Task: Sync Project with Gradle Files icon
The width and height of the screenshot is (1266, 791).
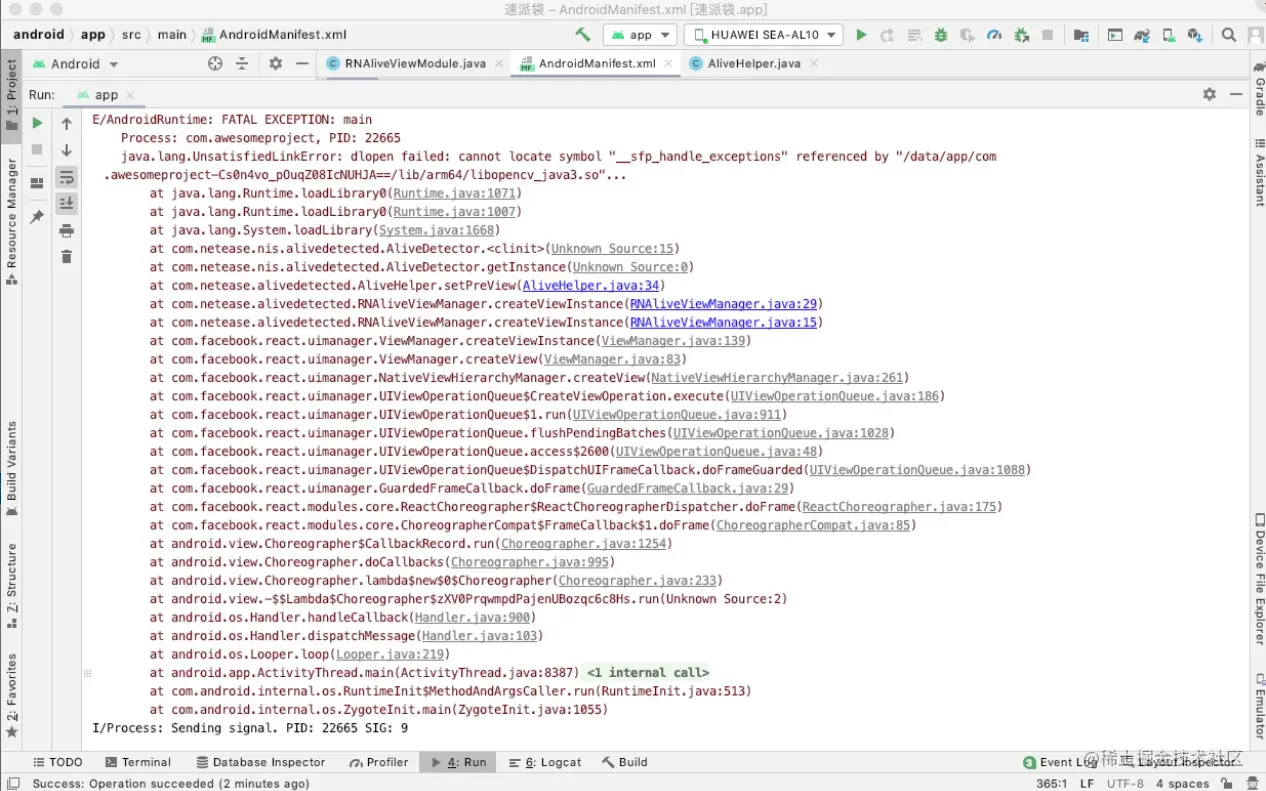Action: pyautogui.click(x=1141, y=34)
